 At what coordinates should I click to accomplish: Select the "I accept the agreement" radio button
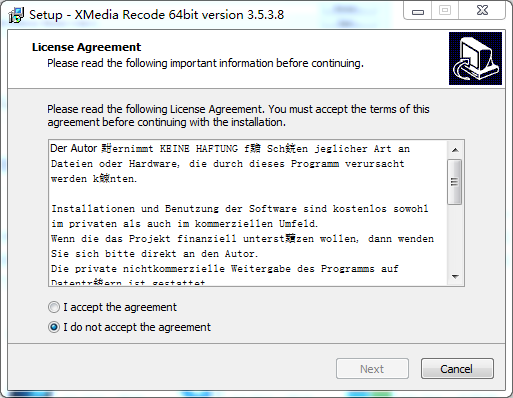54,307
